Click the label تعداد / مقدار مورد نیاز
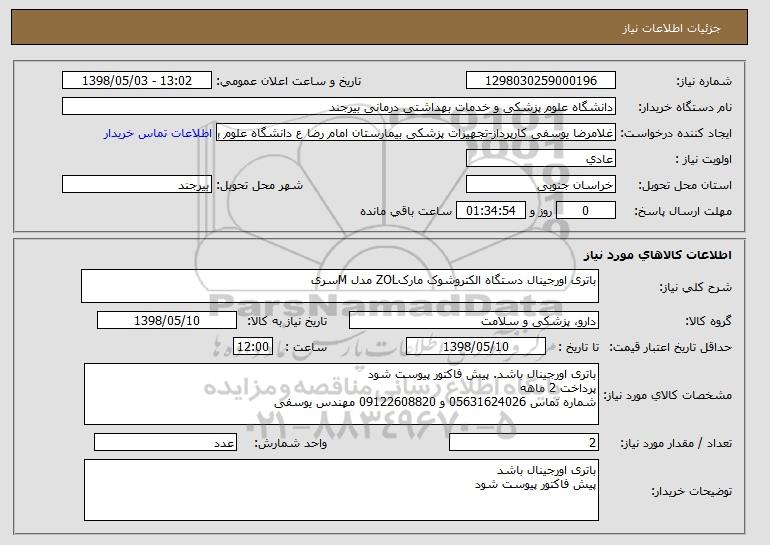The image size is (770, 545). (x=676, y=444)
